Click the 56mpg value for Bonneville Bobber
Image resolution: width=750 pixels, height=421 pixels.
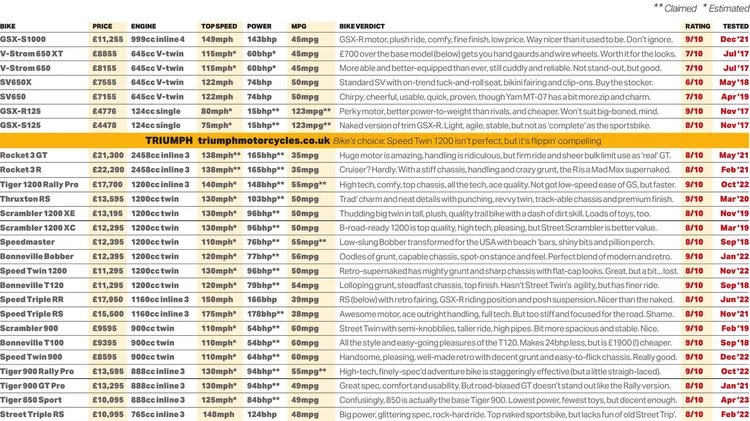pyautogui.click(x=305, y=256)
